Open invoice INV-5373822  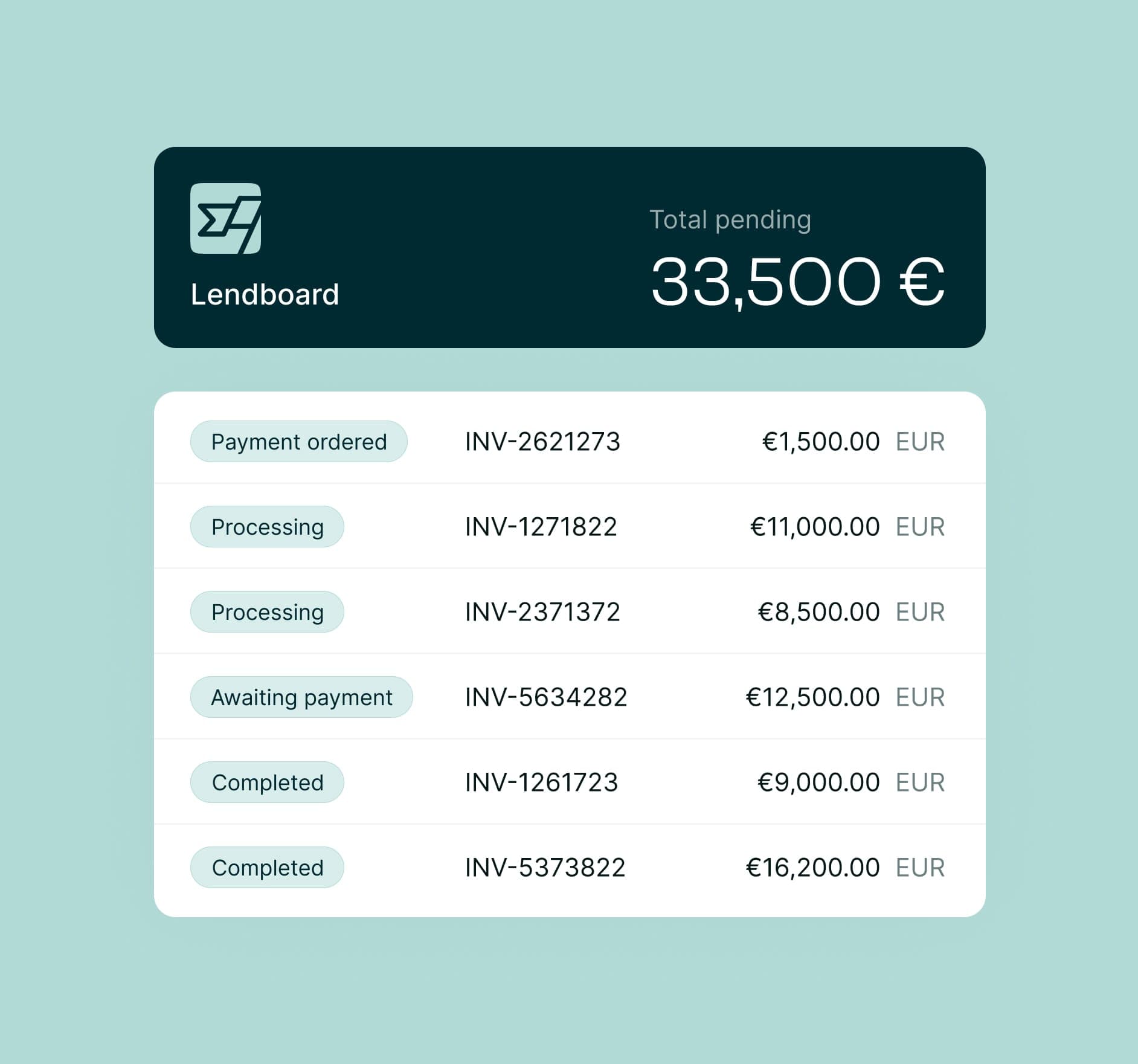[545, 868]
